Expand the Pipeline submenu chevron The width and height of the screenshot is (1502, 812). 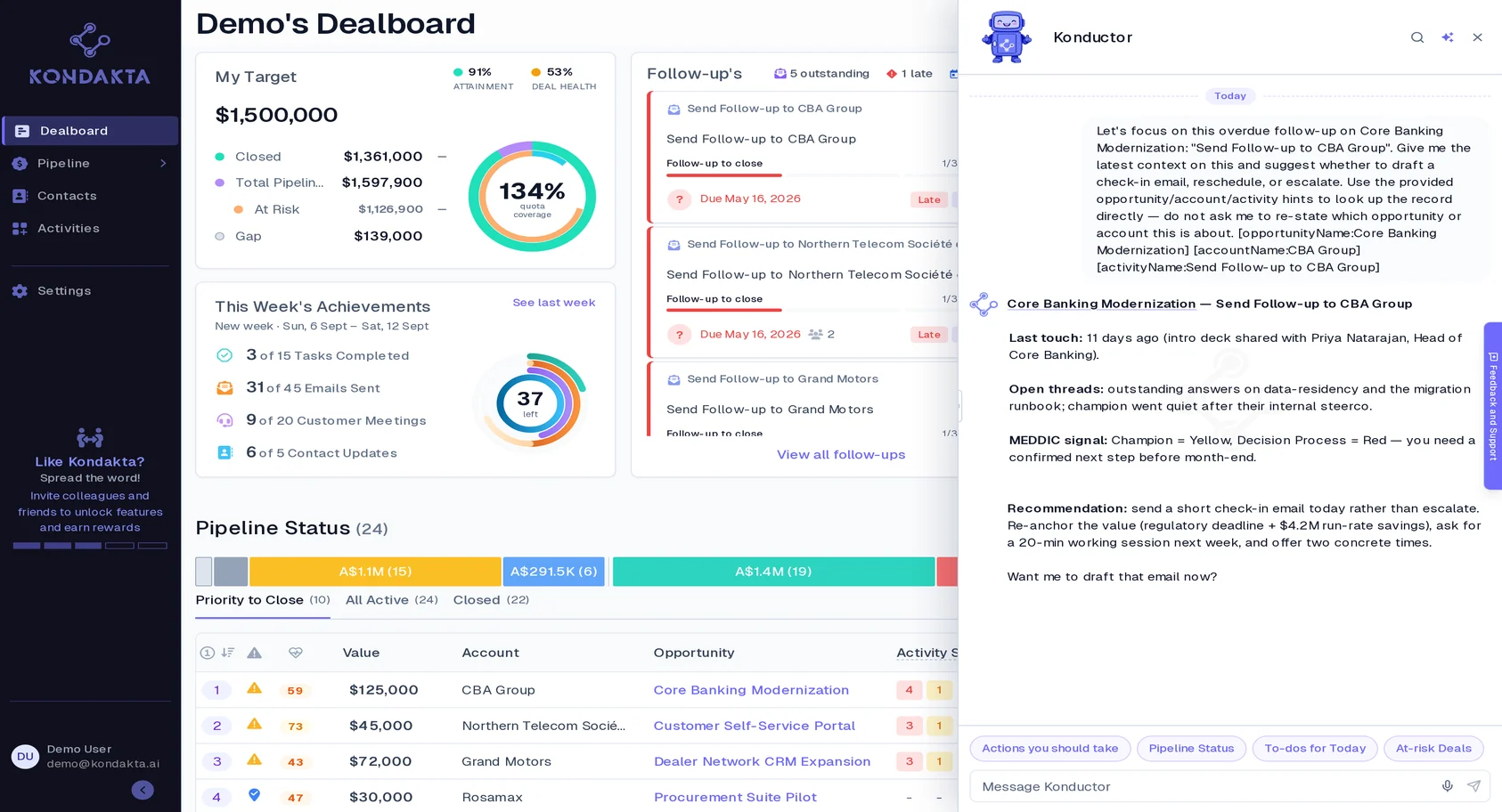[163, 164]
